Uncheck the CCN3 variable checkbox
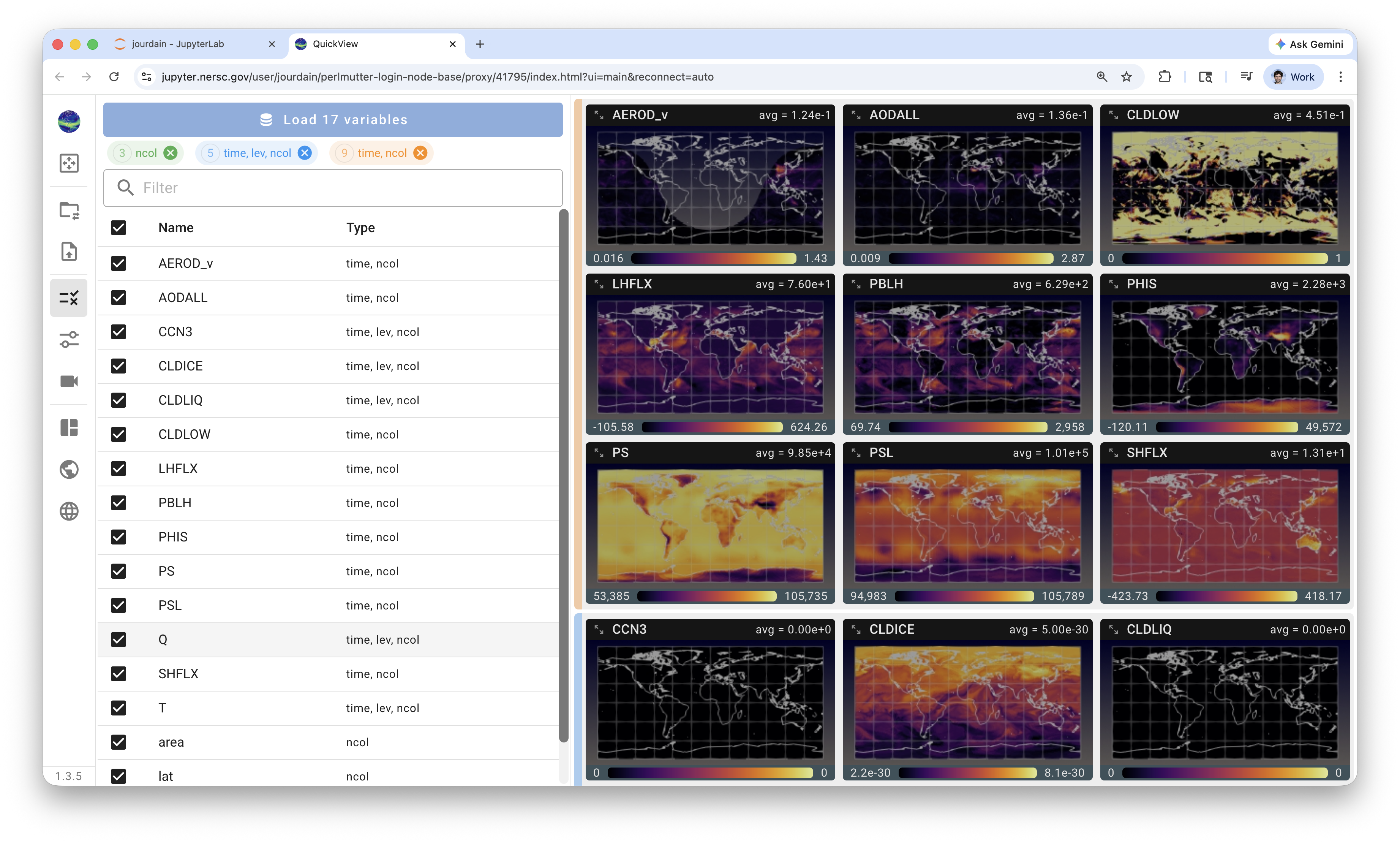Screen dimensions: 1400x842 119,332
